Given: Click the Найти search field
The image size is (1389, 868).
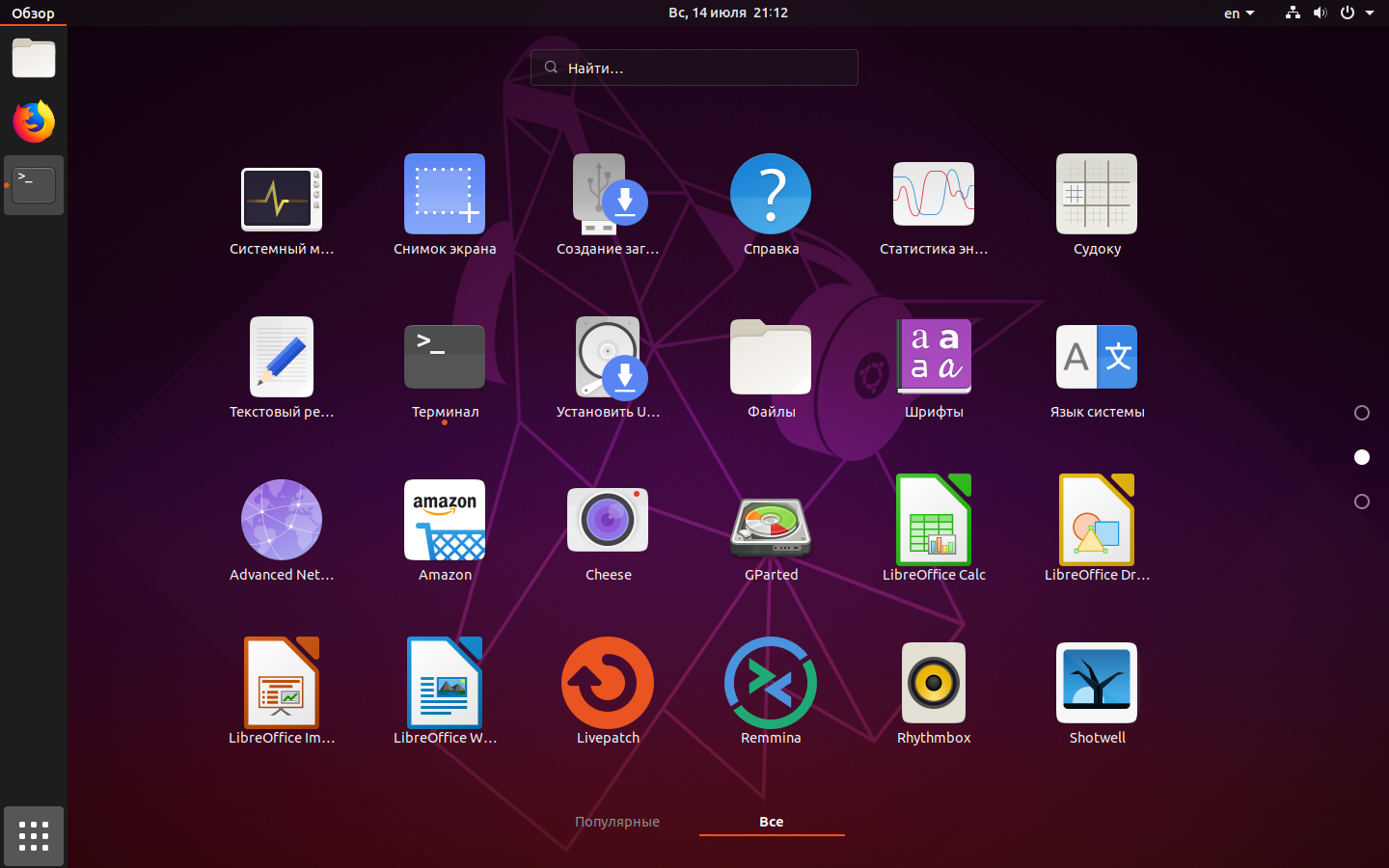Looking at the screenshot, I should point(694,68).
